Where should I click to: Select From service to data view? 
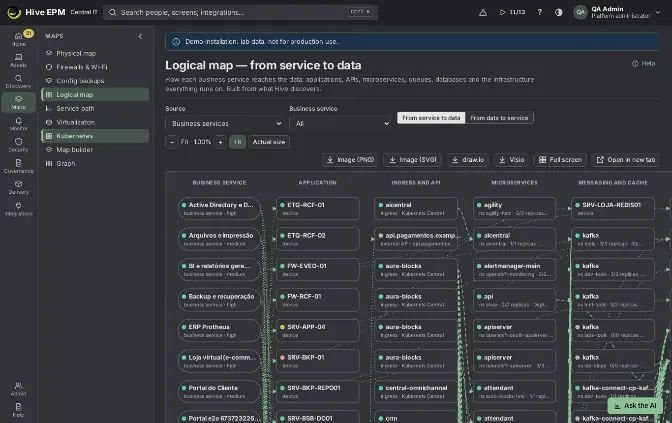(x=431, y=118)
